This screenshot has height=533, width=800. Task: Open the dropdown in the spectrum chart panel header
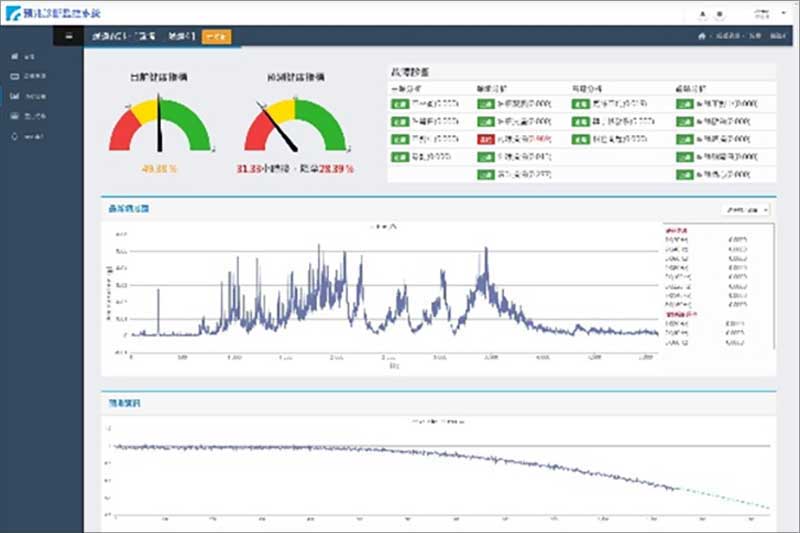(x=746, y=210)
